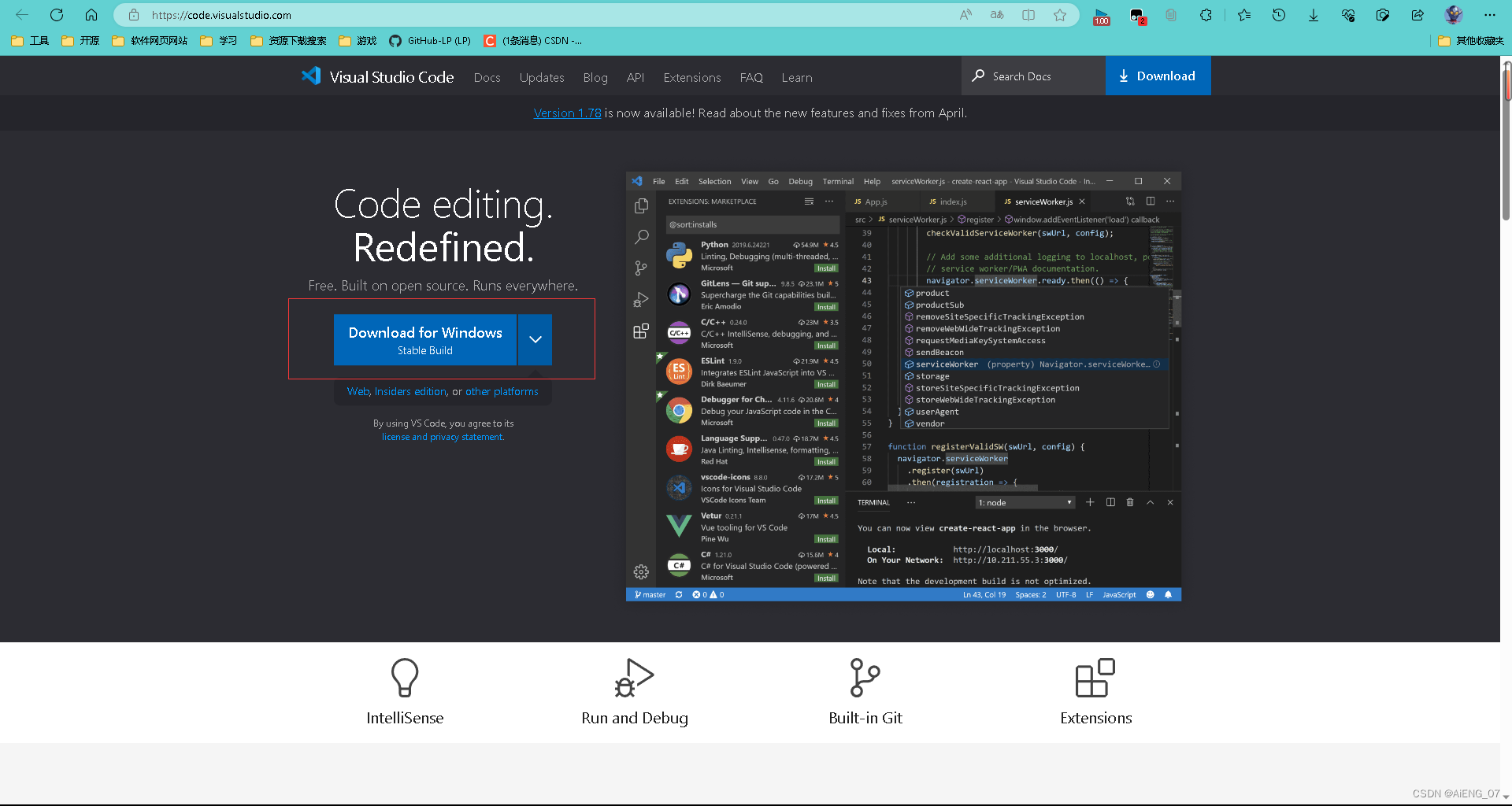1512x806 pixels.
Task: Click the browser address bar URL
Action: [x=220, y=15]
